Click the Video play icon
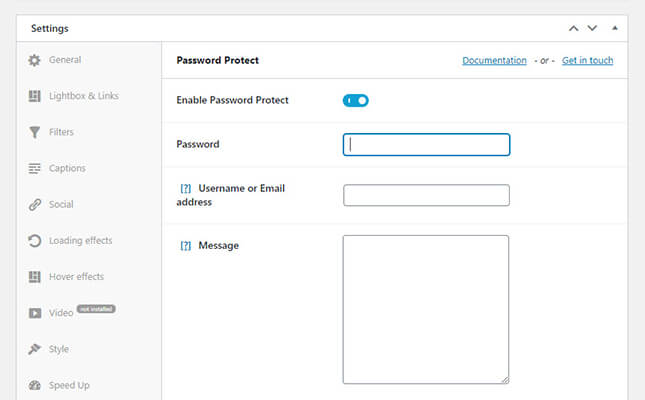Viewport: 645px width, 400px height. pos(35,313)
